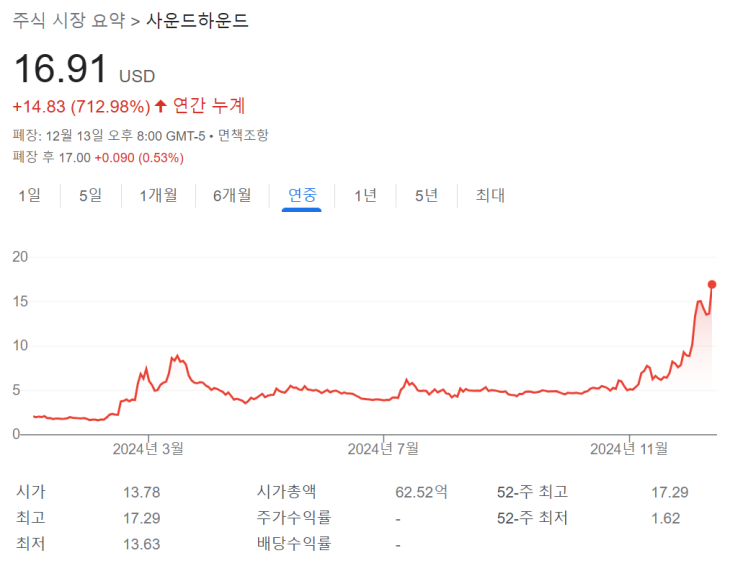Image resolution: width=743 pixels, height=566 pixels.
Task: Click the y-axis label 15
Action: [20, 301]
